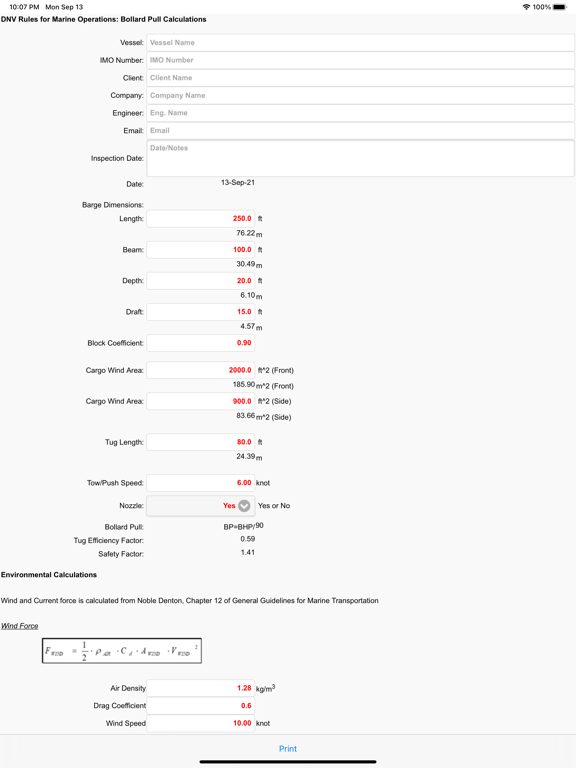The height and width of the screenshot is (768, 576).
Task: Tap the Wind Force underlined heading
Action: pyautogui.click(x=20, y=626)
